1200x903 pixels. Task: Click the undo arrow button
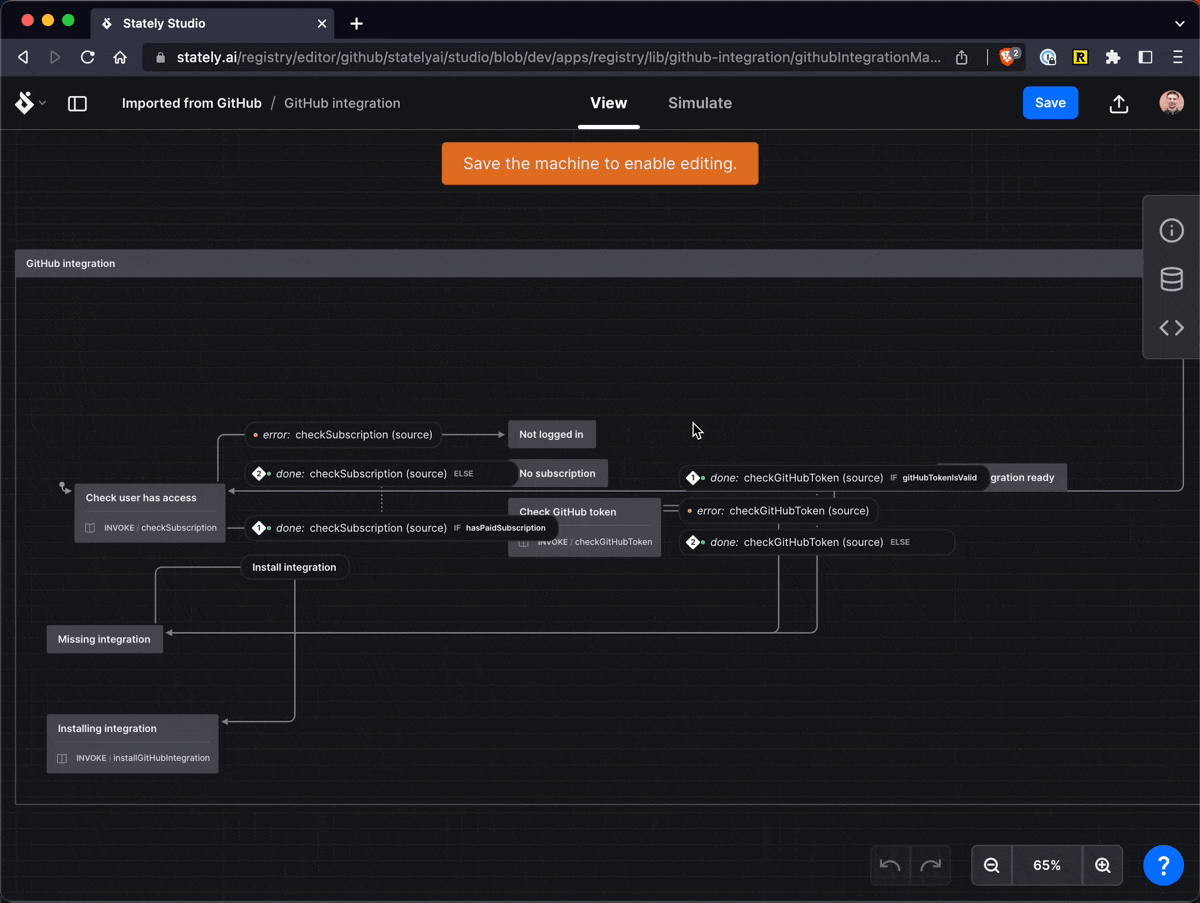(890, 865)
